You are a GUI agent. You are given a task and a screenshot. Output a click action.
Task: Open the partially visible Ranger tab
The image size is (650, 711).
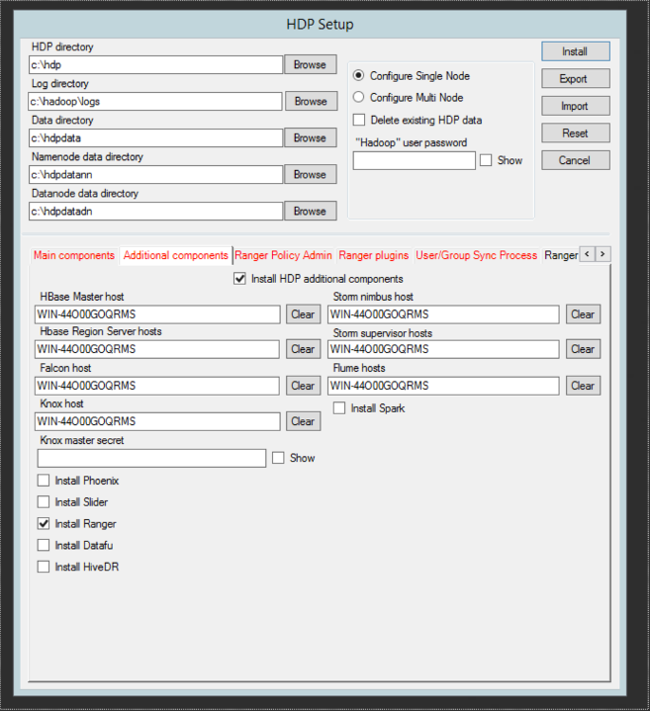pos(561,255)
